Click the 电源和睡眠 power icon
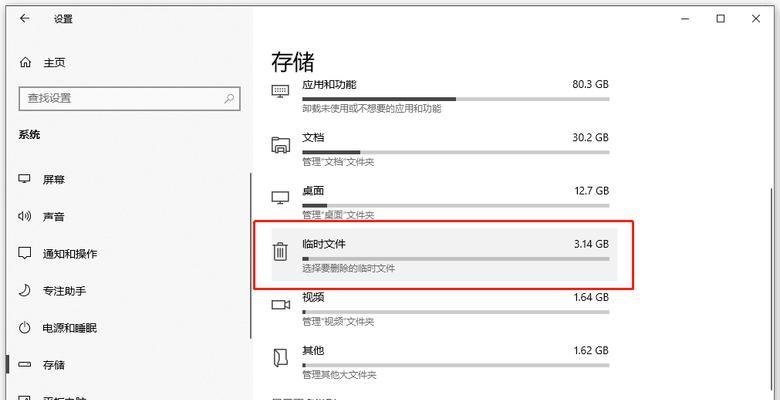 [x=25, y=327]
